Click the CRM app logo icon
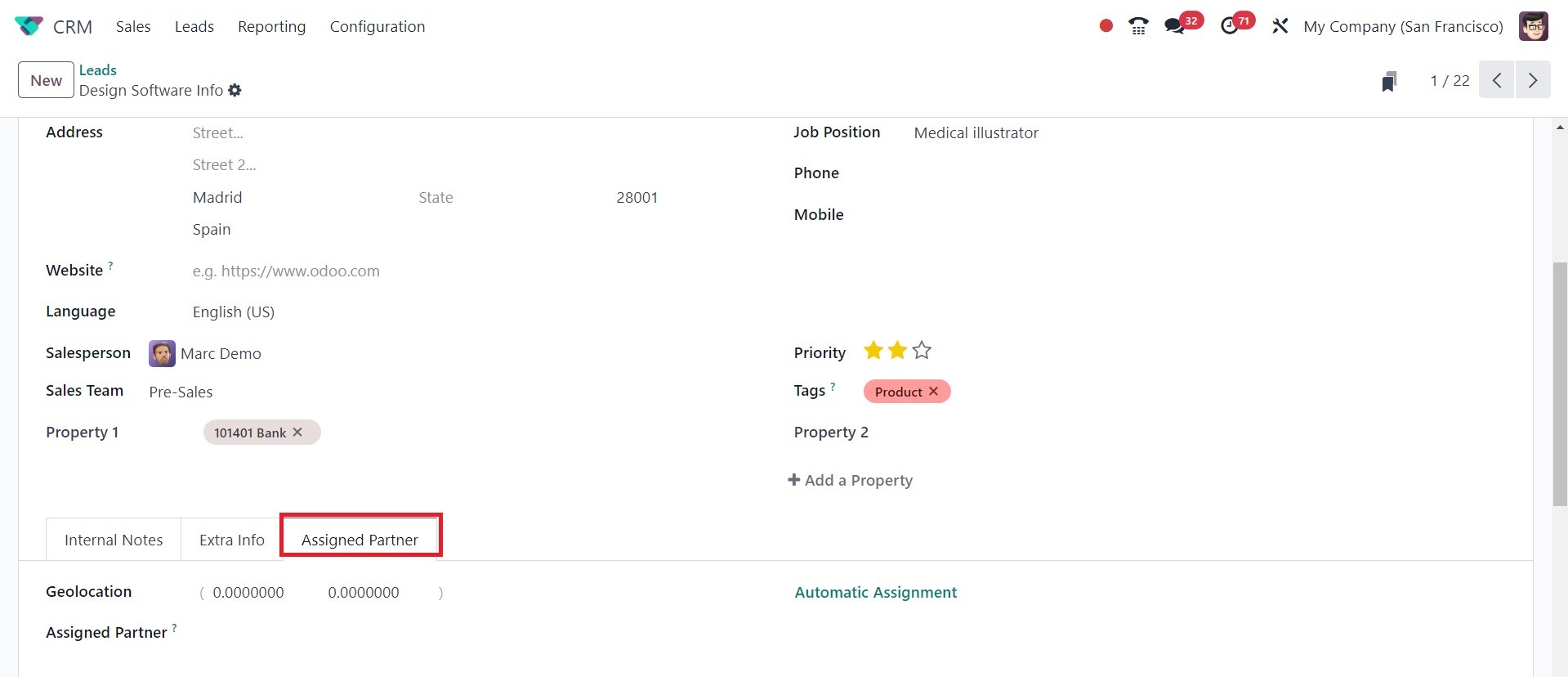This screenshot has width=1568, height=677. (29, 26)
